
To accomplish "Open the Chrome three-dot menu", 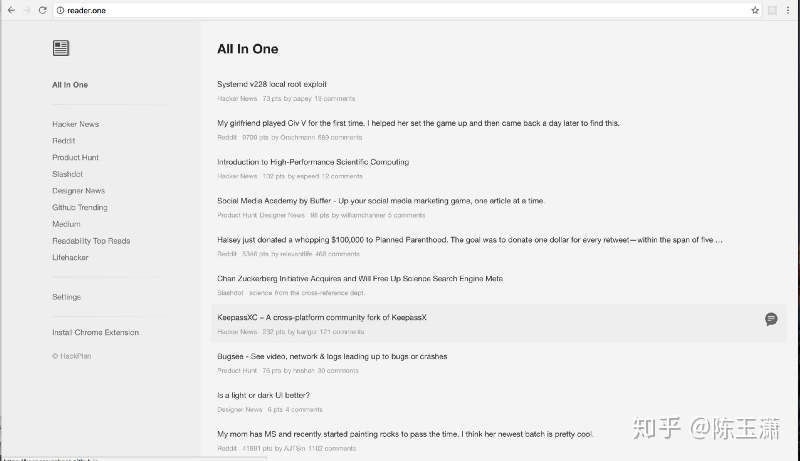I will [789, 10].
